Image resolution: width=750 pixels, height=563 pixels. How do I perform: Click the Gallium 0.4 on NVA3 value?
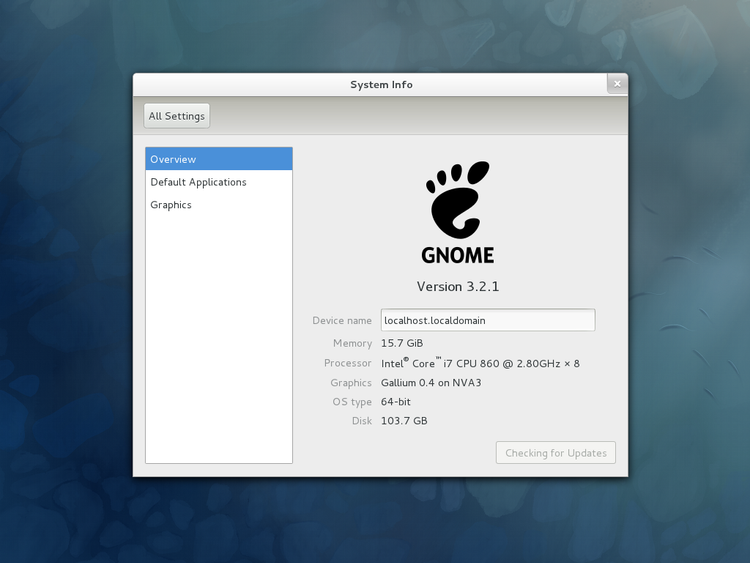point(431,383)
